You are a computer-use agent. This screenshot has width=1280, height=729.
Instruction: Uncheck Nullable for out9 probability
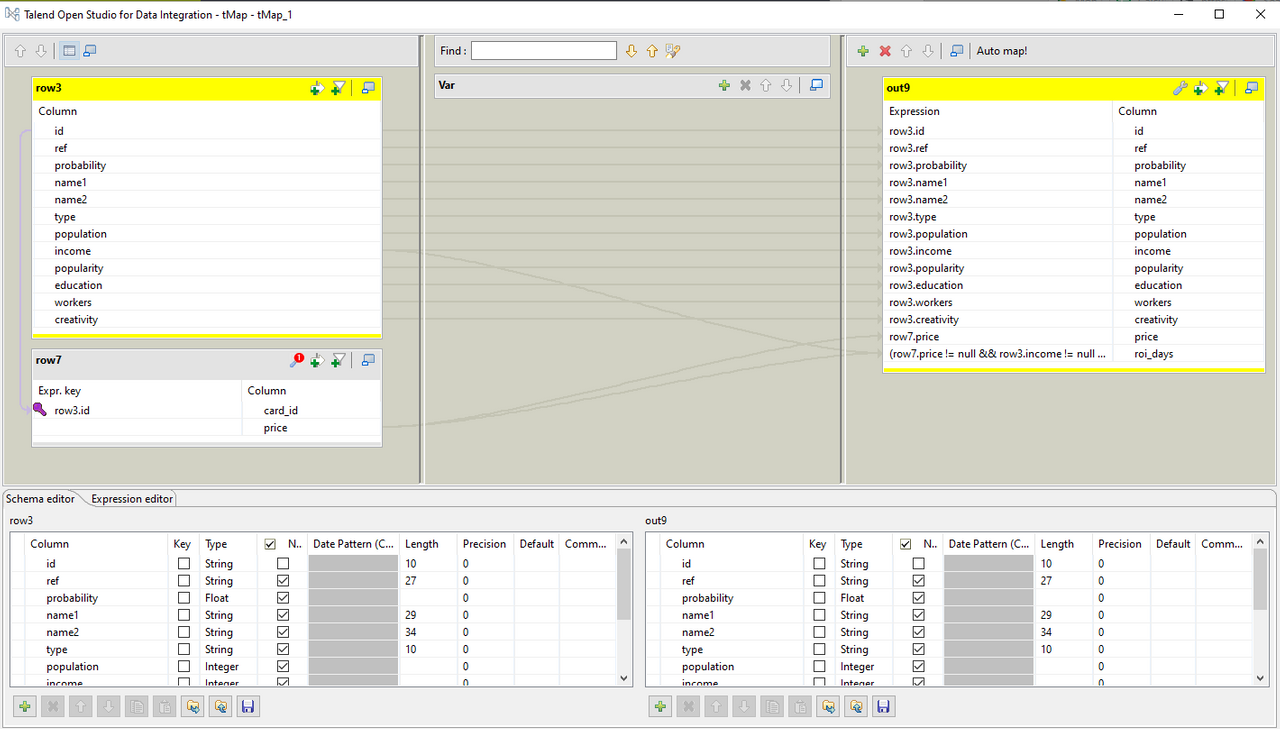(919, 598)
